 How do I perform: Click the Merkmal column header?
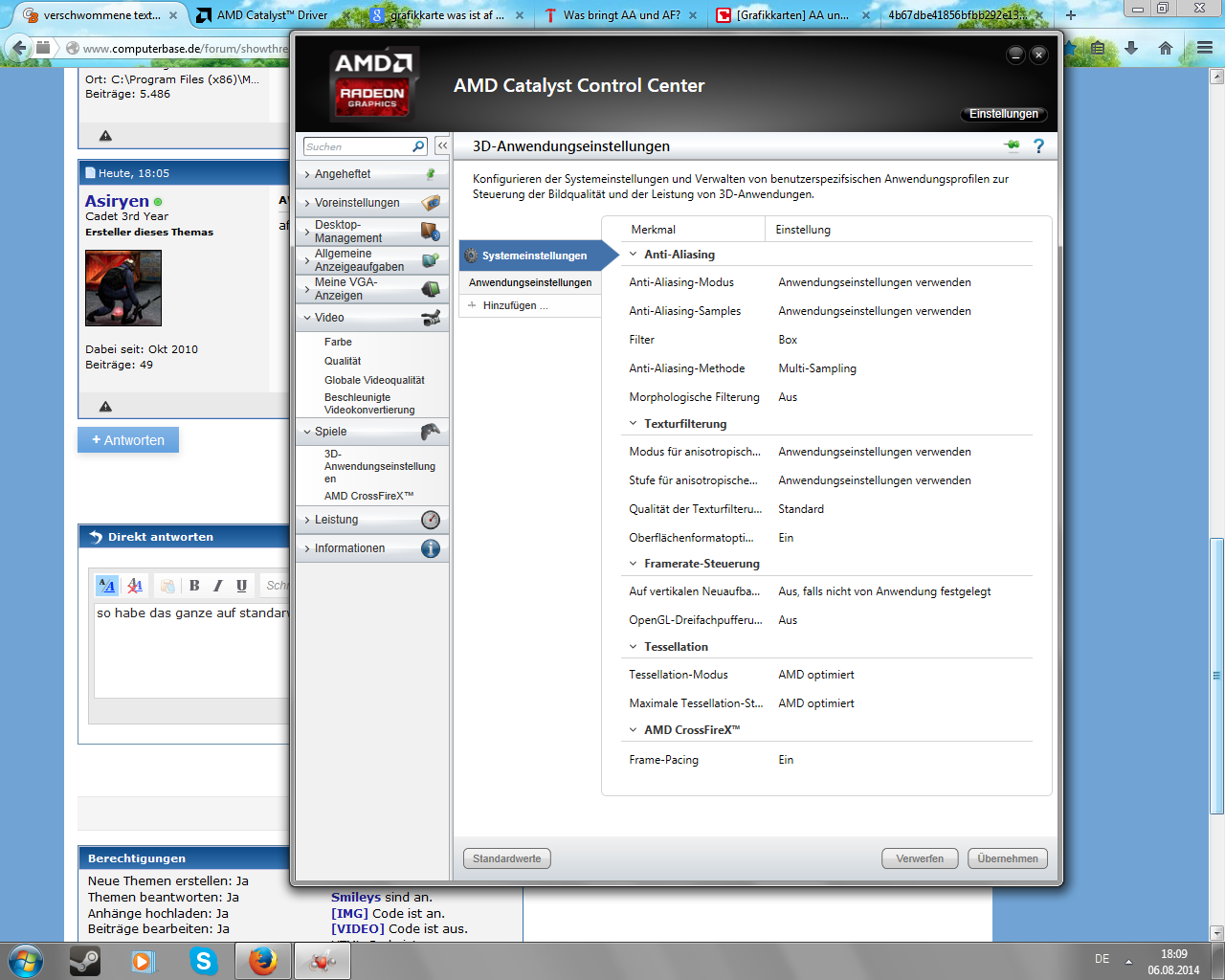[654, 230]
